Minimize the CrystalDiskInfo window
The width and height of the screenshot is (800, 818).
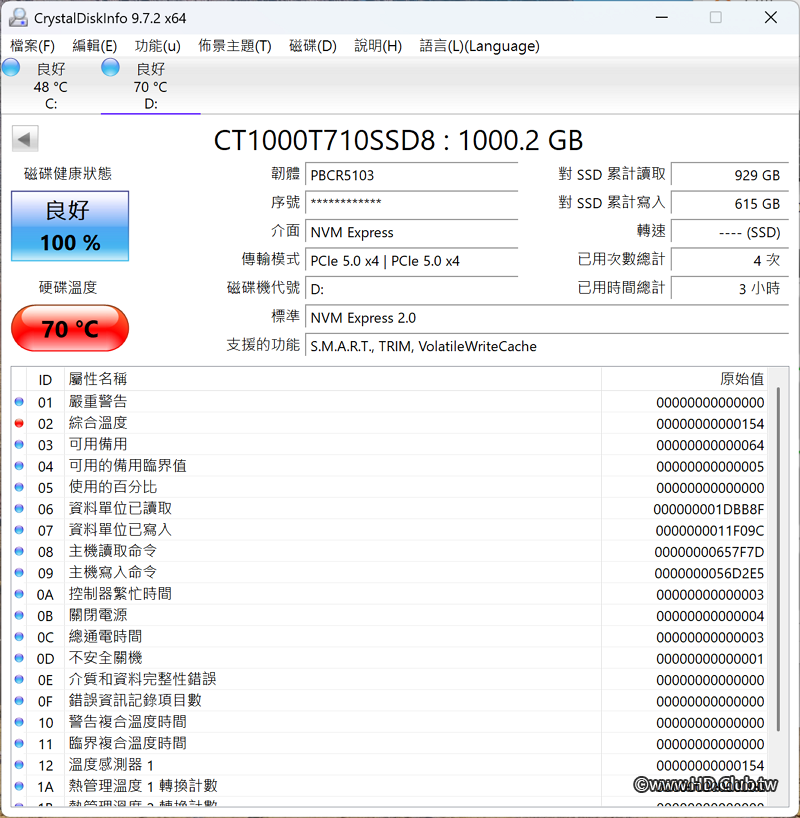point(662,17)
